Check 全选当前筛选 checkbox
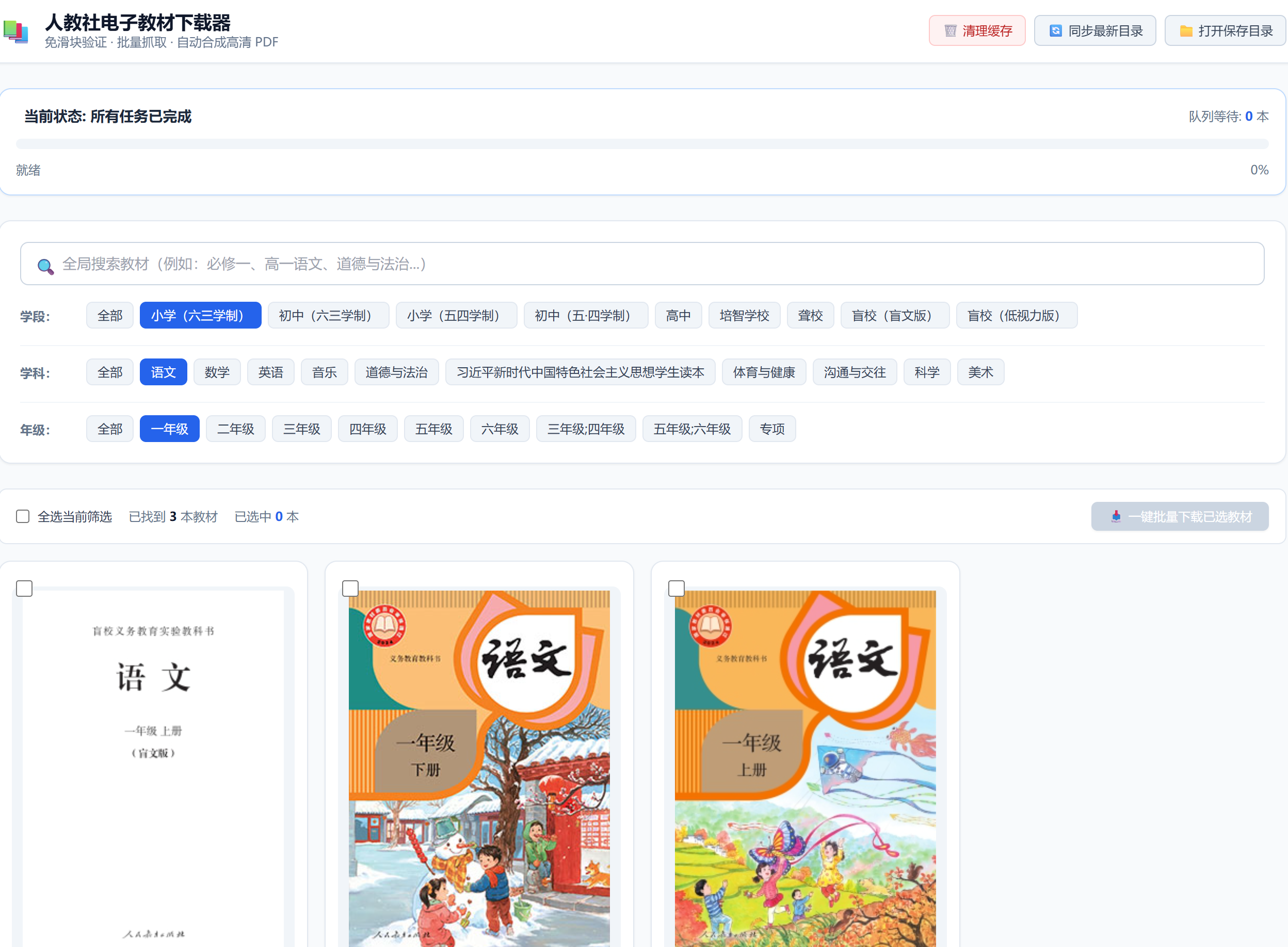The image size is (1288, 947). [x=23, y=516]
